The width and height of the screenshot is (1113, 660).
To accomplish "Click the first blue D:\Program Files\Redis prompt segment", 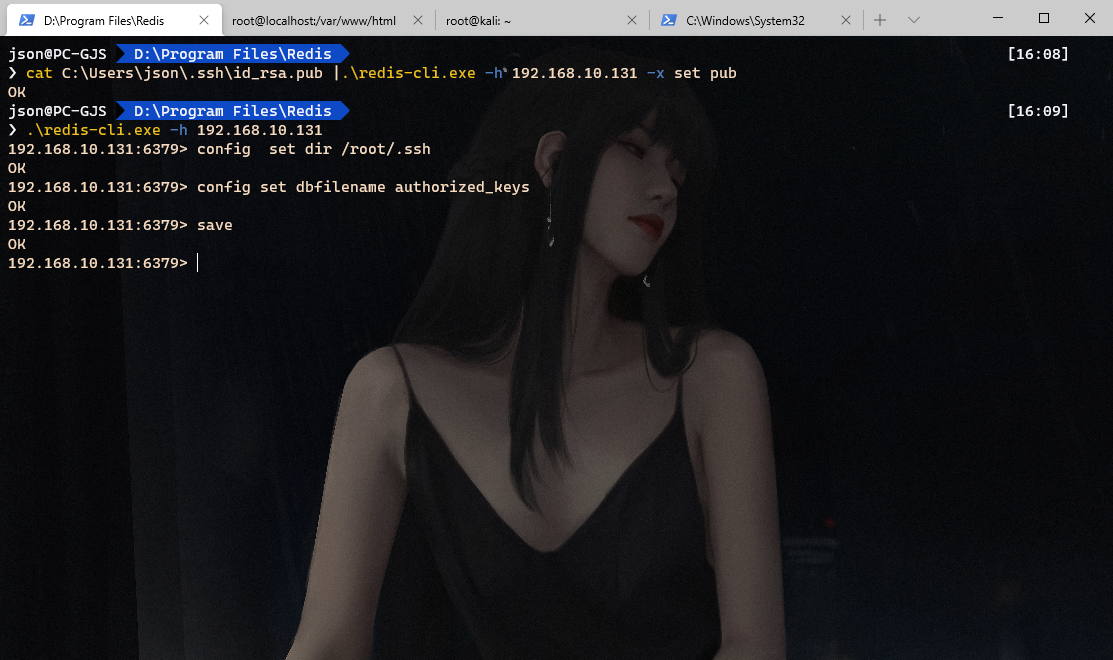I will [x=232, y=54].
